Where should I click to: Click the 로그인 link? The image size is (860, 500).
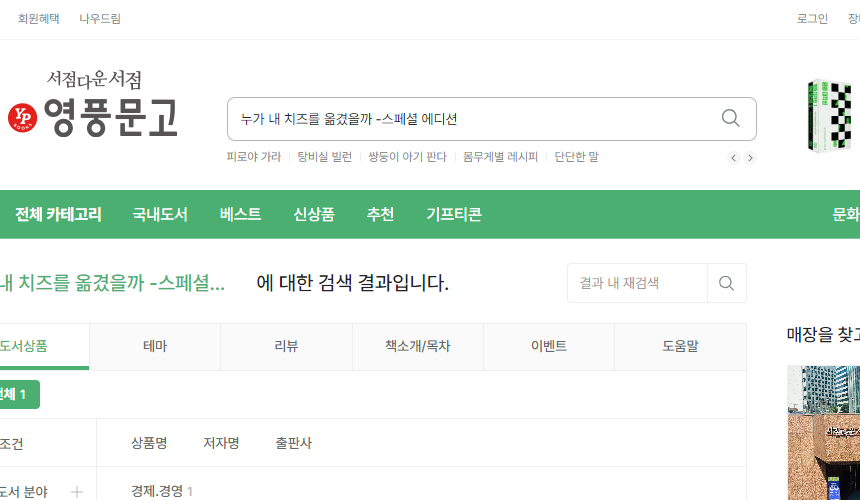pos(812,19)
